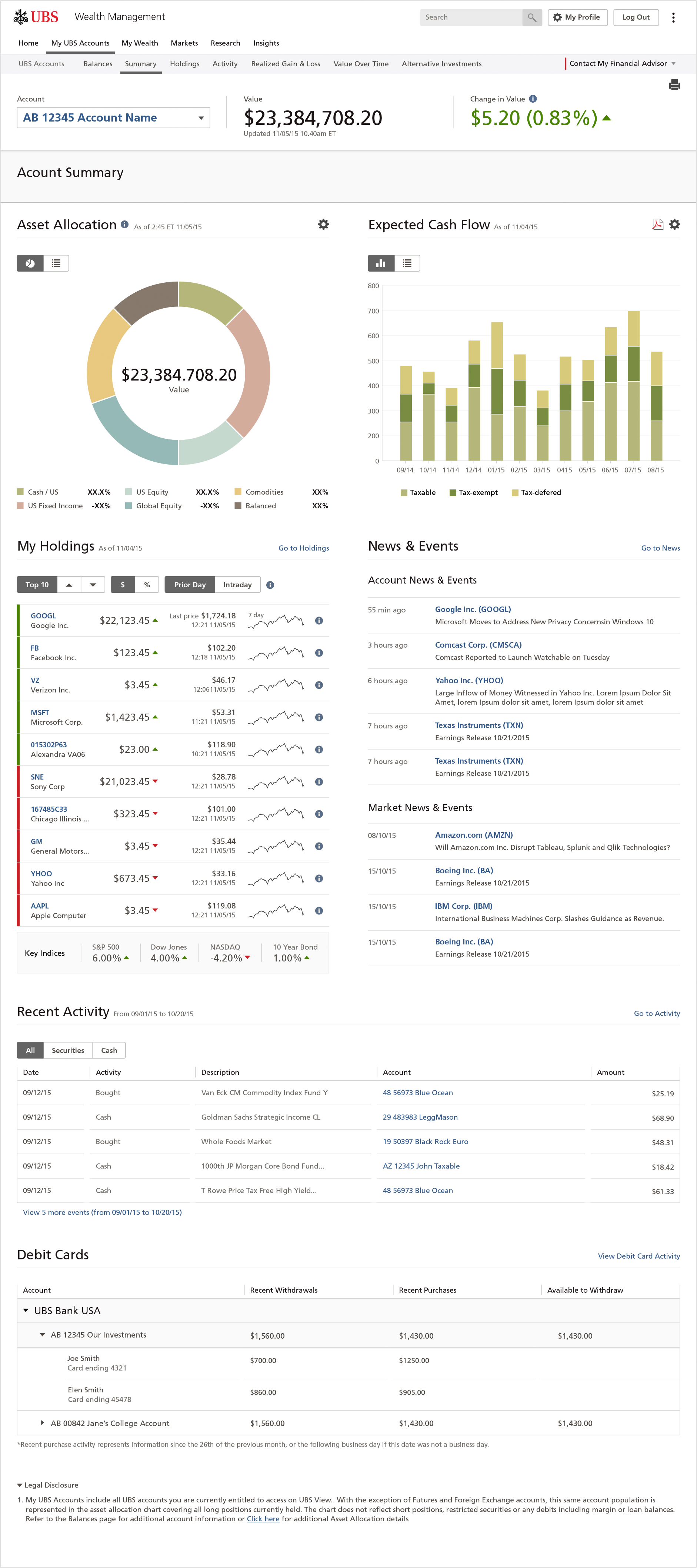Click the Tax-exempt legend color swatch
This screenshot has height=1568, width=697.
[453, 493]
